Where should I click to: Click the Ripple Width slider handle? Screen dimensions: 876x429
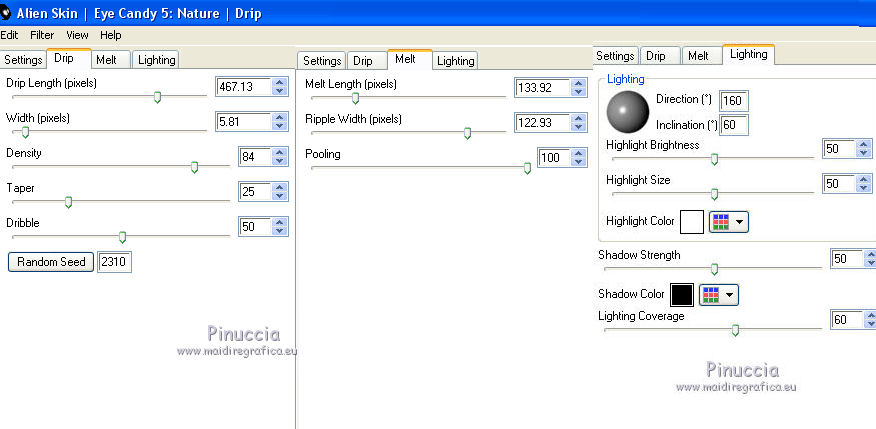467,134
